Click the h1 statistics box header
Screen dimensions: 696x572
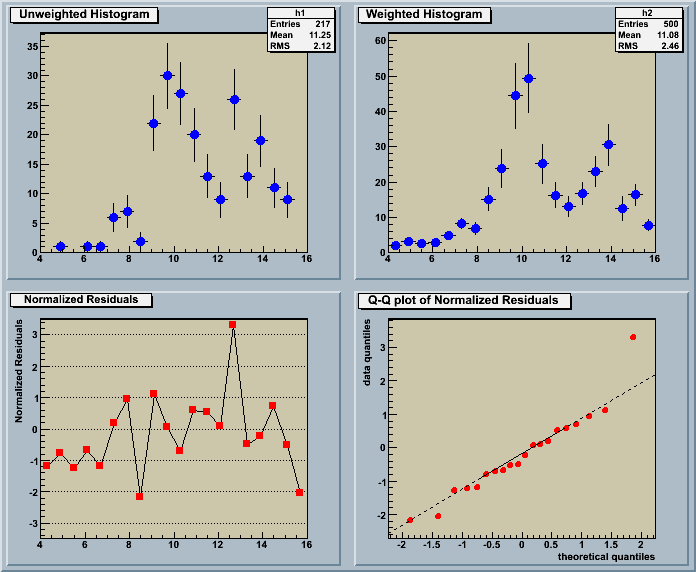[301, 13]
